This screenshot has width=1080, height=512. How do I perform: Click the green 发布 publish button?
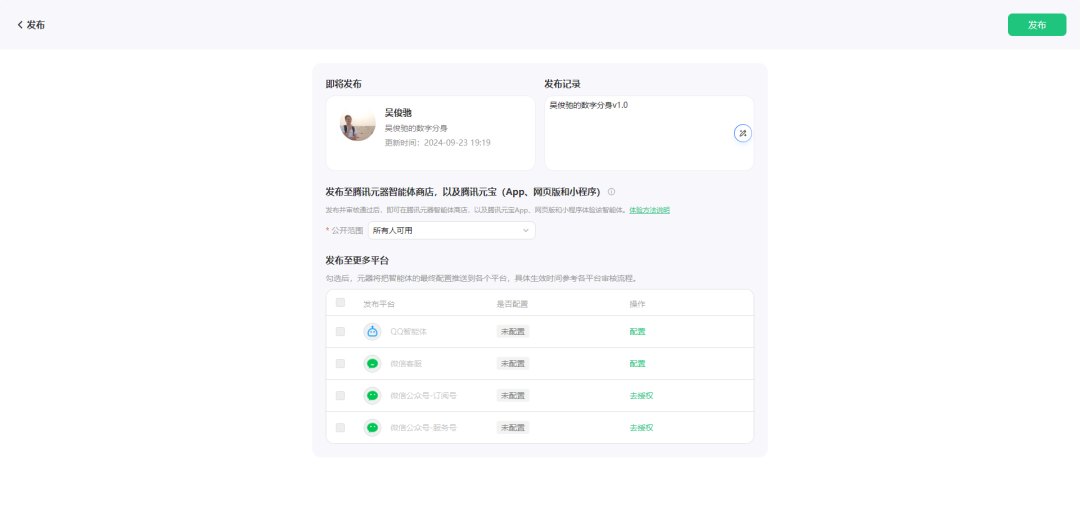(1037, 25)
